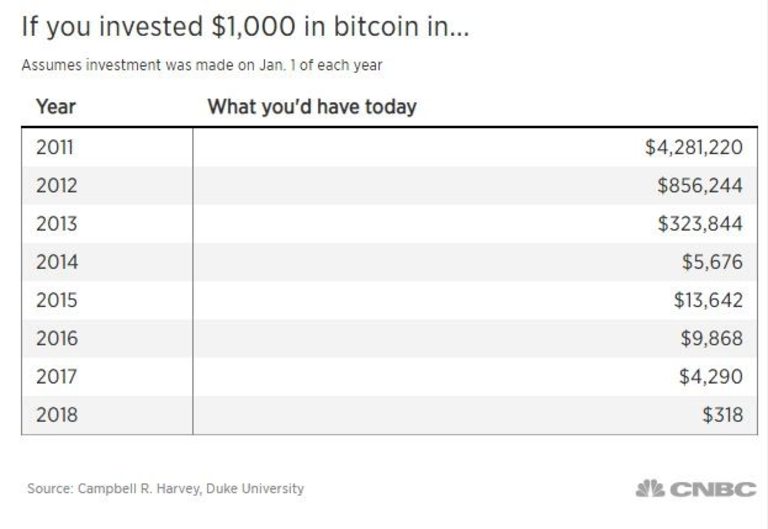Select the 2014 year cell
768x529 pixels.
click(x=56, y=262)
